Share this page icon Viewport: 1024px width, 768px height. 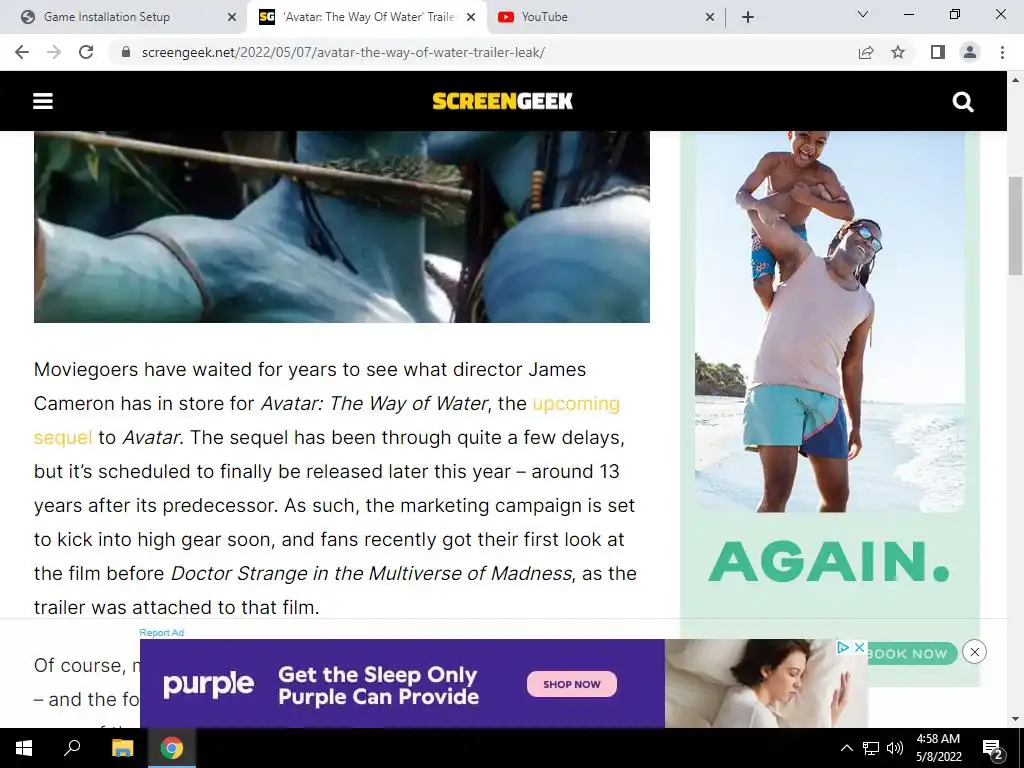point(866,52)
